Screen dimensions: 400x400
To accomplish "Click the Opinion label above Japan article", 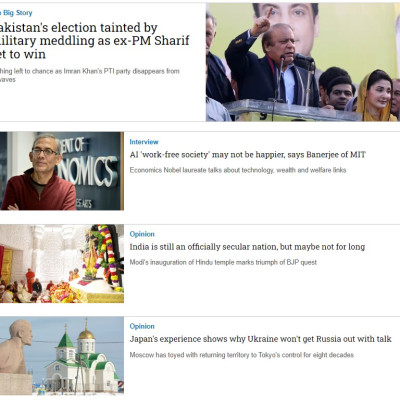I will point(142,326).
